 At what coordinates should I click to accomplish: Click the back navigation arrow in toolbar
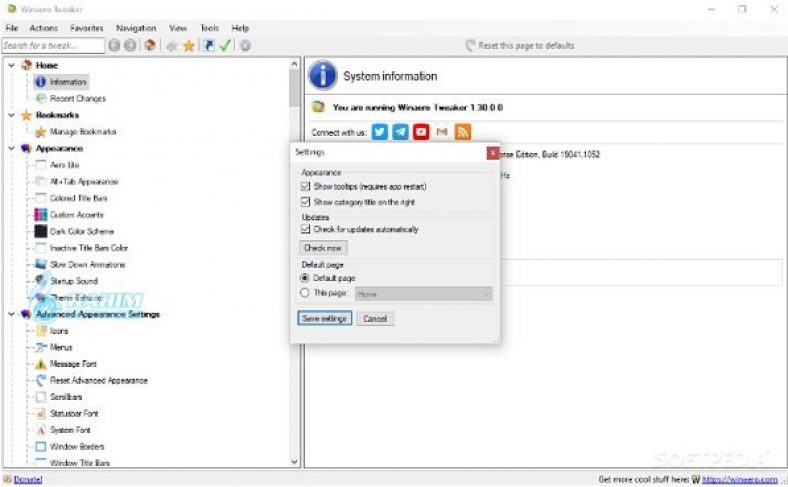[114, 46]
